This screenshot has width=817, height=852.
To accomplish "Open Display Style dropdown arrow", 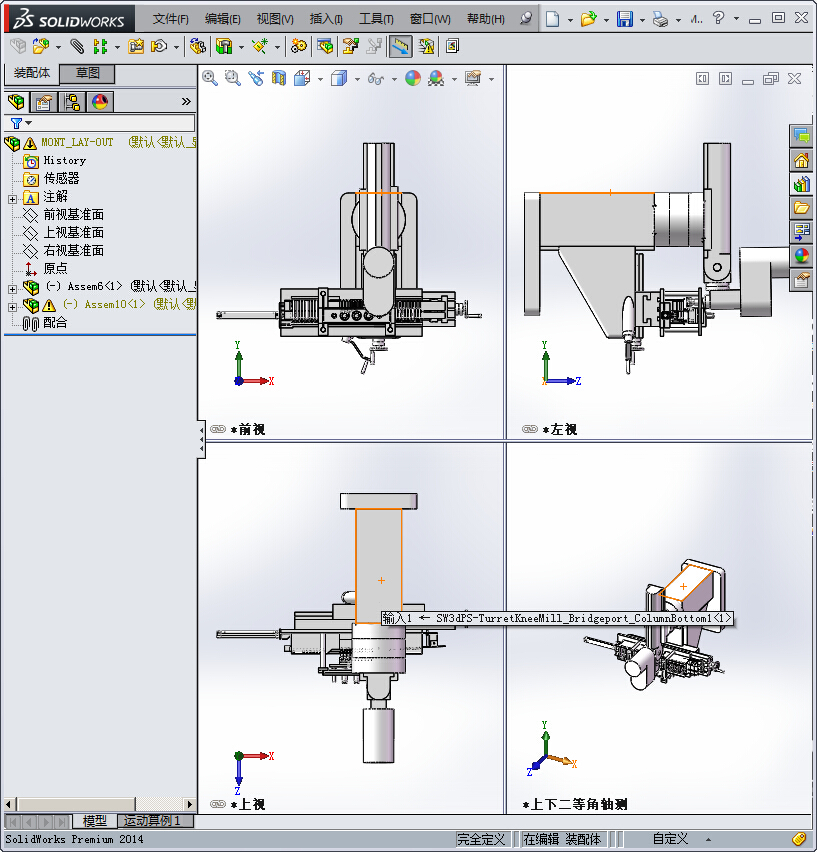I will (x=357, y=79).
